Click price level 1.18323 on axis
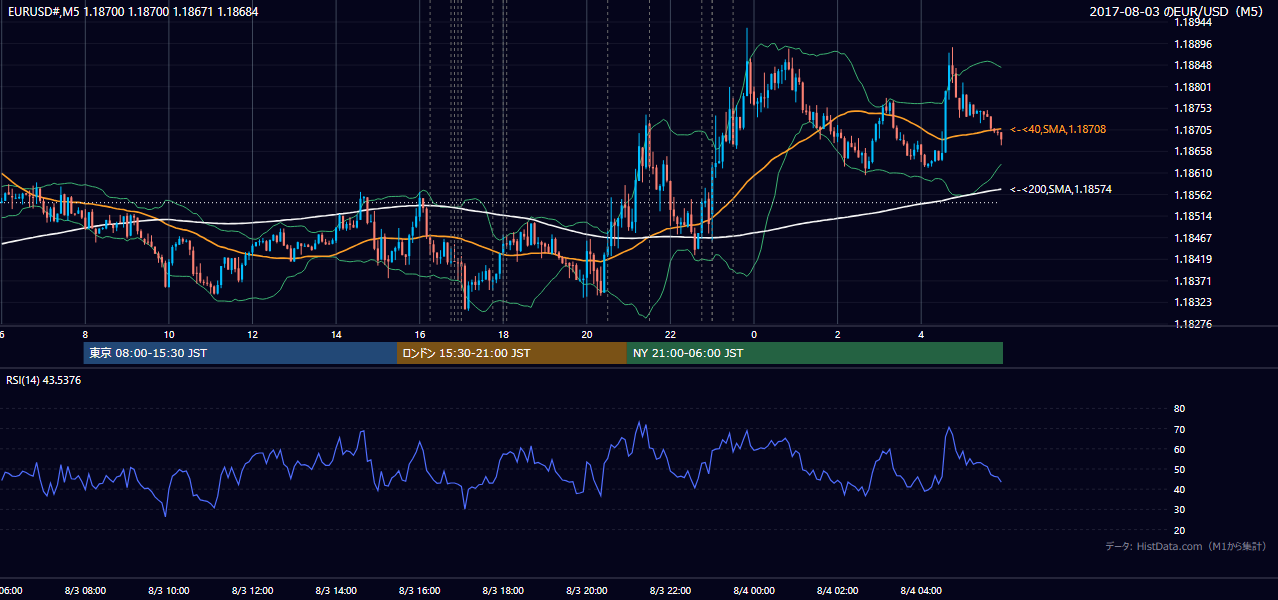The image size is (1278, 600). pyautogui.click(x=1192, y=302)
